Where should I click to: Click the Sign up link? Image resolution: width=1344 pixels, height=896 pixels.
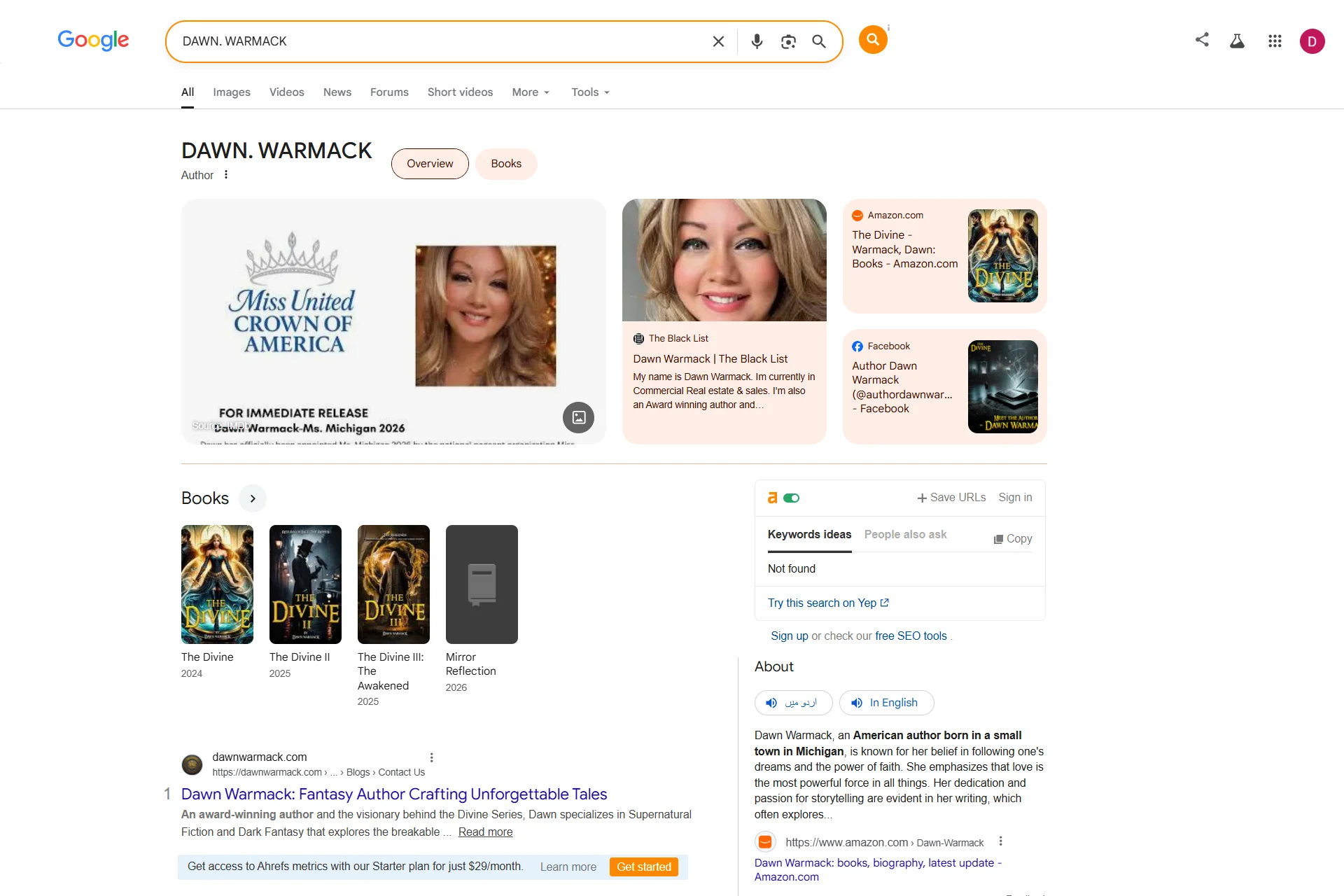pos(790,636)
